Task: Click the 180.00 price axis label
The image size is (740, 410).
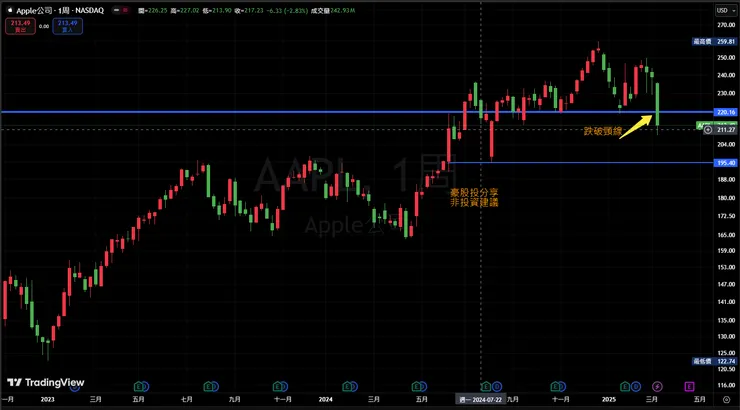Action: 726,198
